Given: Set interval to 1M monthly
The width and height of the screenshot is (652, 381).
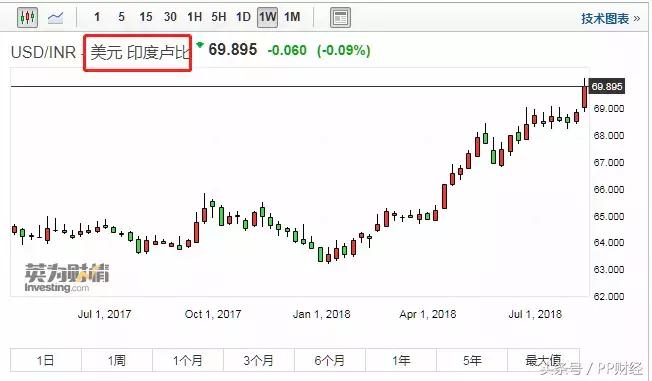Looking at the screenshot, I should (x=292, y=17).
